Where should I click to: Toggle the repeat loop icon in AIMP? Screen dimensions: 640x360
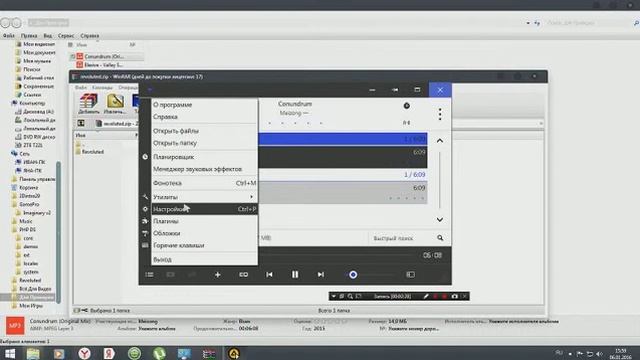pyautogui.click(x=244, y=275)
